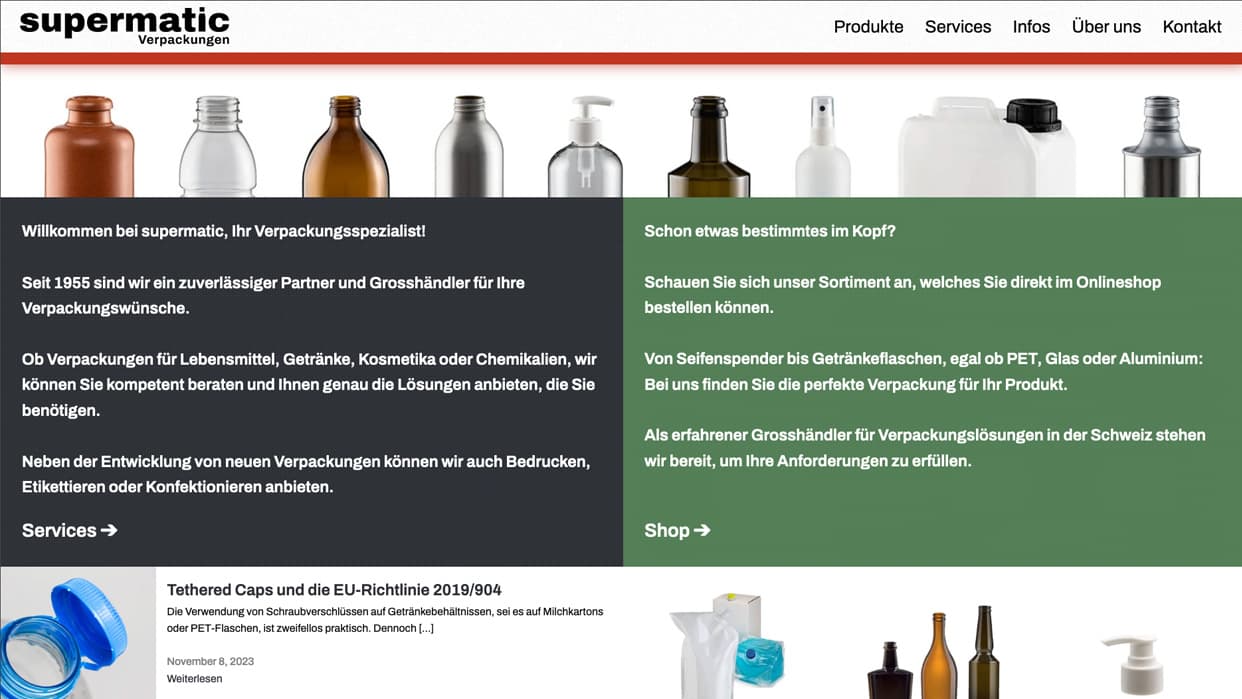This screenshot has height=699, width=1242.
Task: Select the clear soap dispenser bottle image
Action: [x=586, y=146]
